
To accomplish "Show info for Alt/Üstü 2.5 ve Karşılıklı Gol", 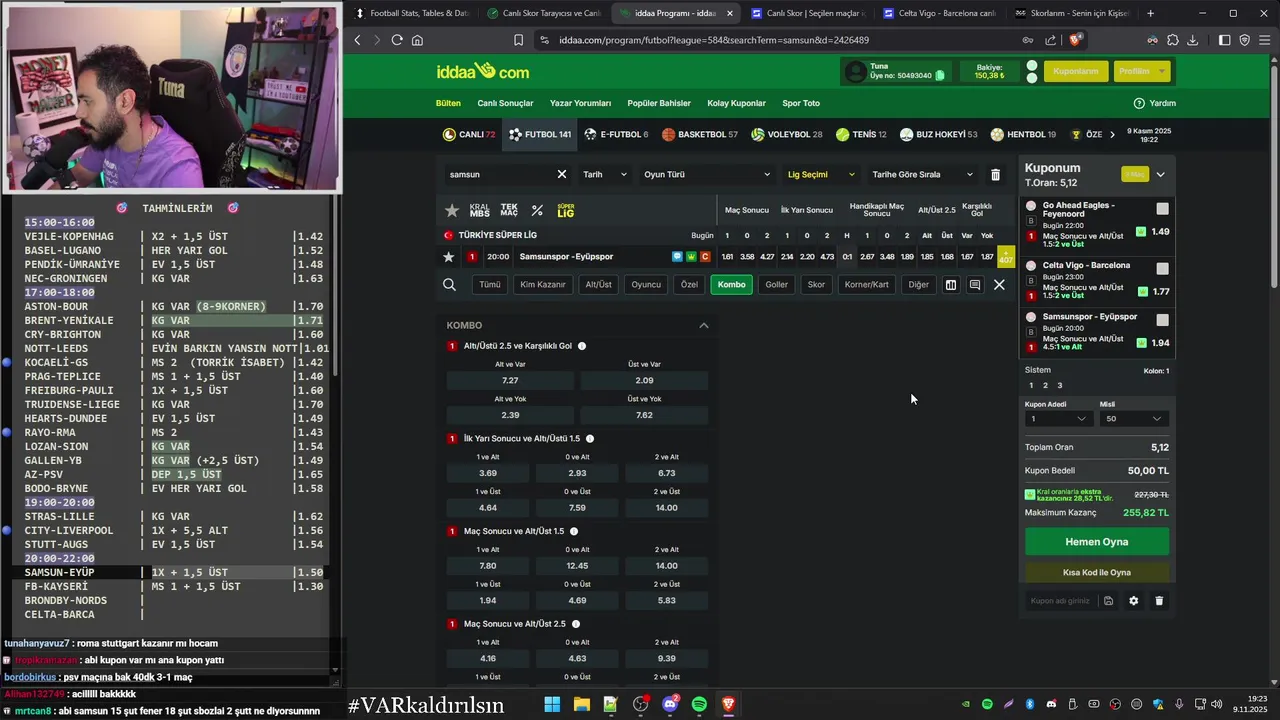I will coord(582,346).
